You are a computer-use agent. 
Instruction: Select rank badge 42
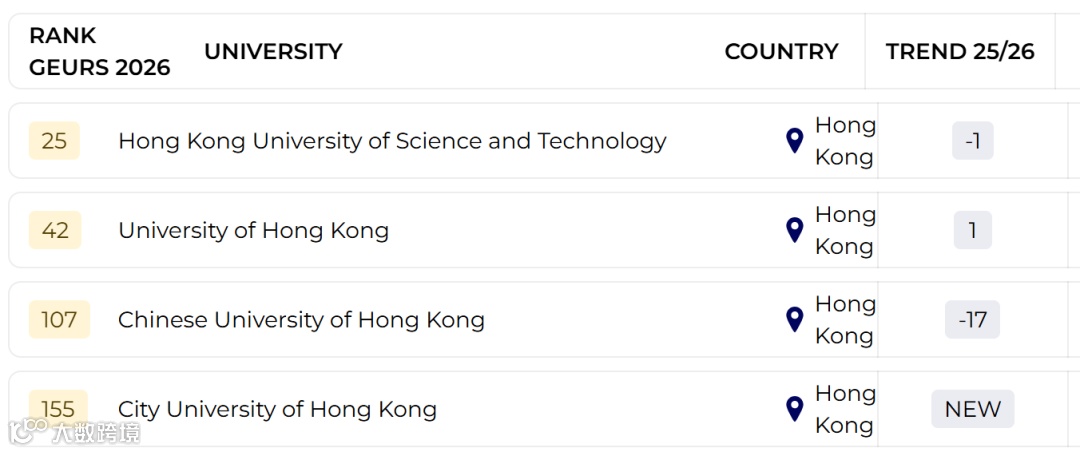coord(55,230)
